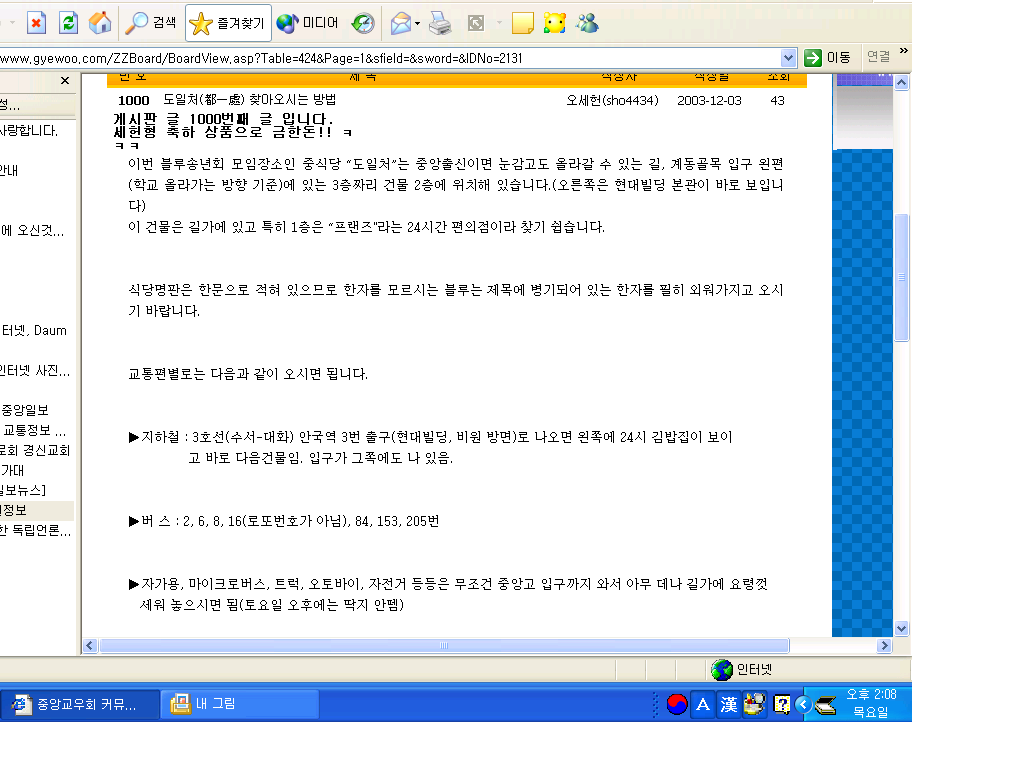Select the '중앙교우회 커뮤...' taskbar item
1024x768 pixels.
(80, 704)
